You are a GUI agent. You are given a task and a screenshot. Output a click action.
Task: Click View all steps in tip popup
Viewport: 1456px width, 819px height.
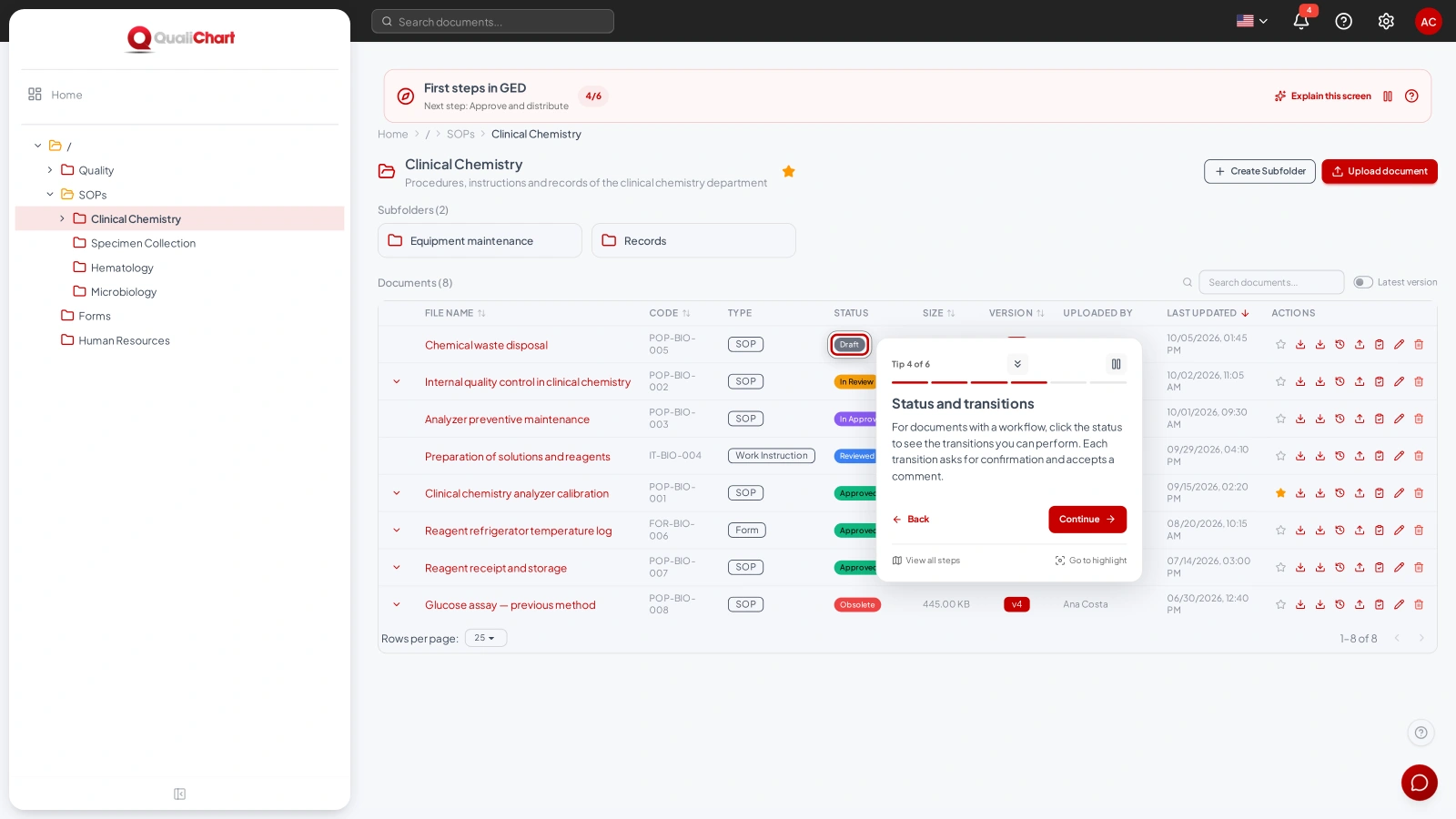pos(926,561)
